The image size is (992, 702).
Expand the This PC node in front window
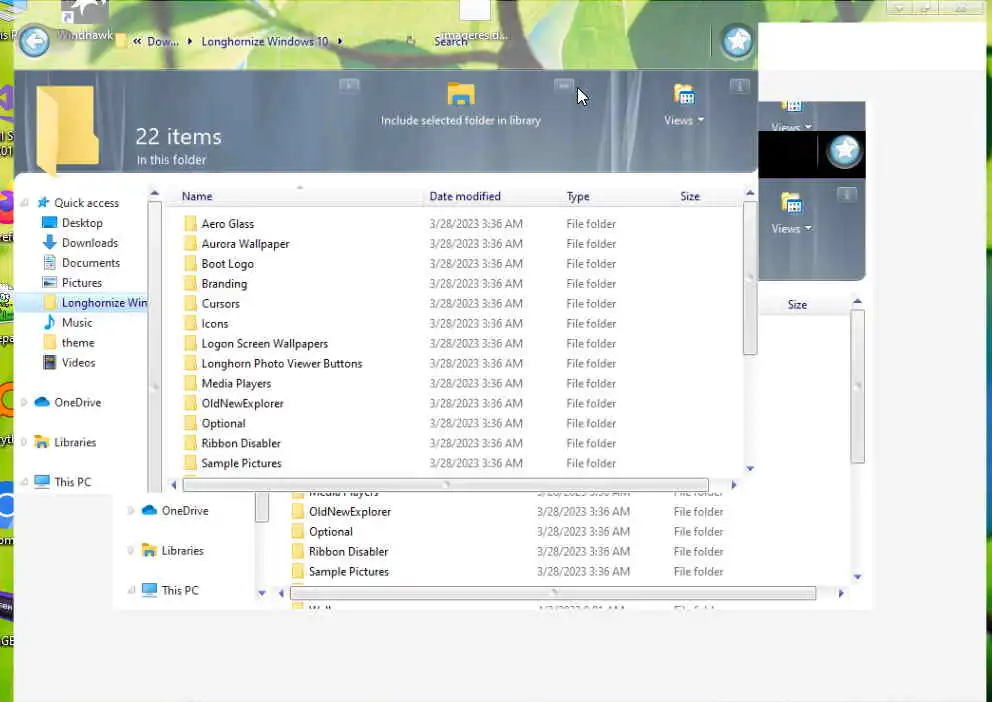coord(23,482)
